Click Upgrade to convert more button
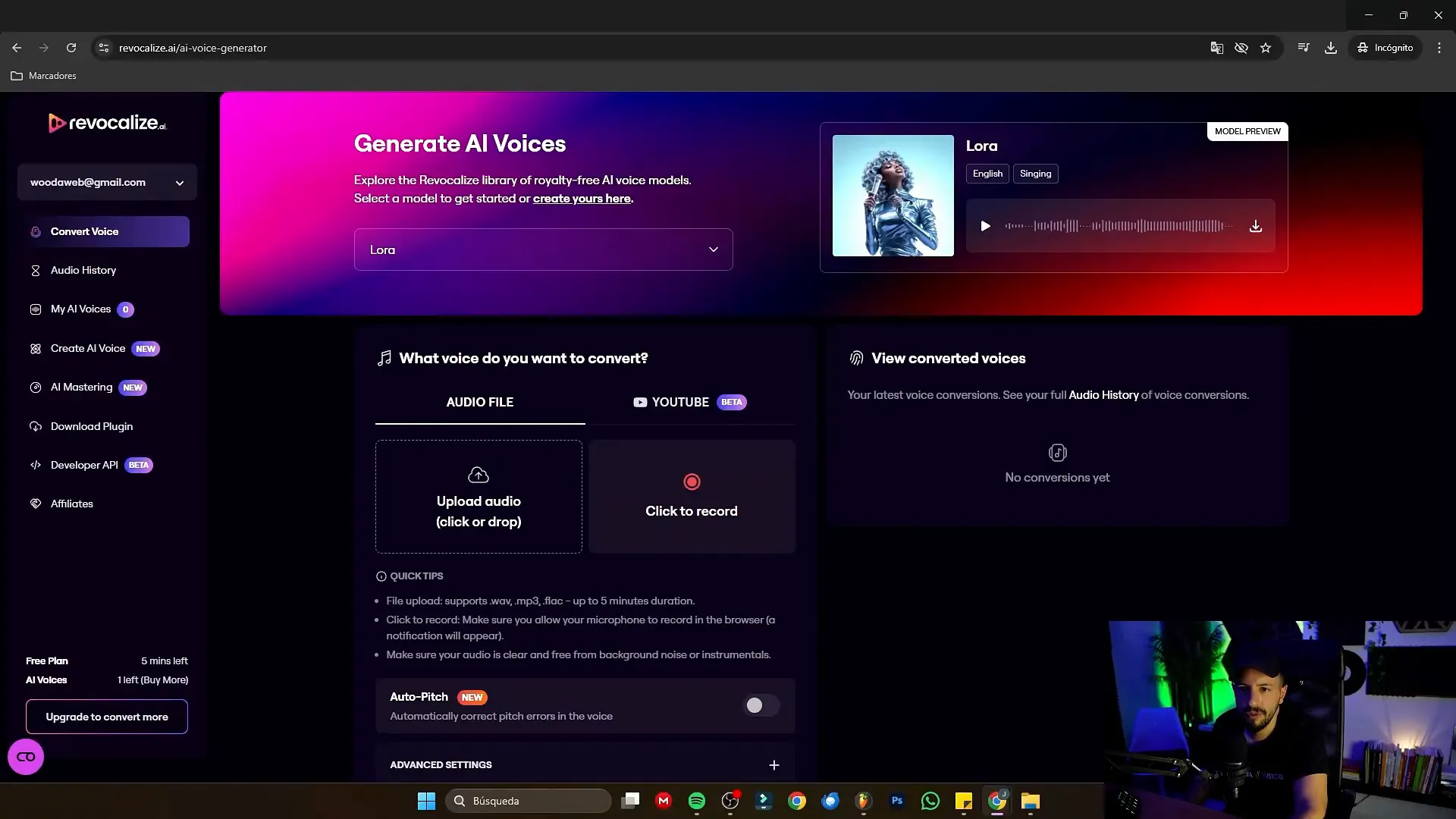Image resolution: width=1456 pixels, height=819 pixels. tap(107, 717)
